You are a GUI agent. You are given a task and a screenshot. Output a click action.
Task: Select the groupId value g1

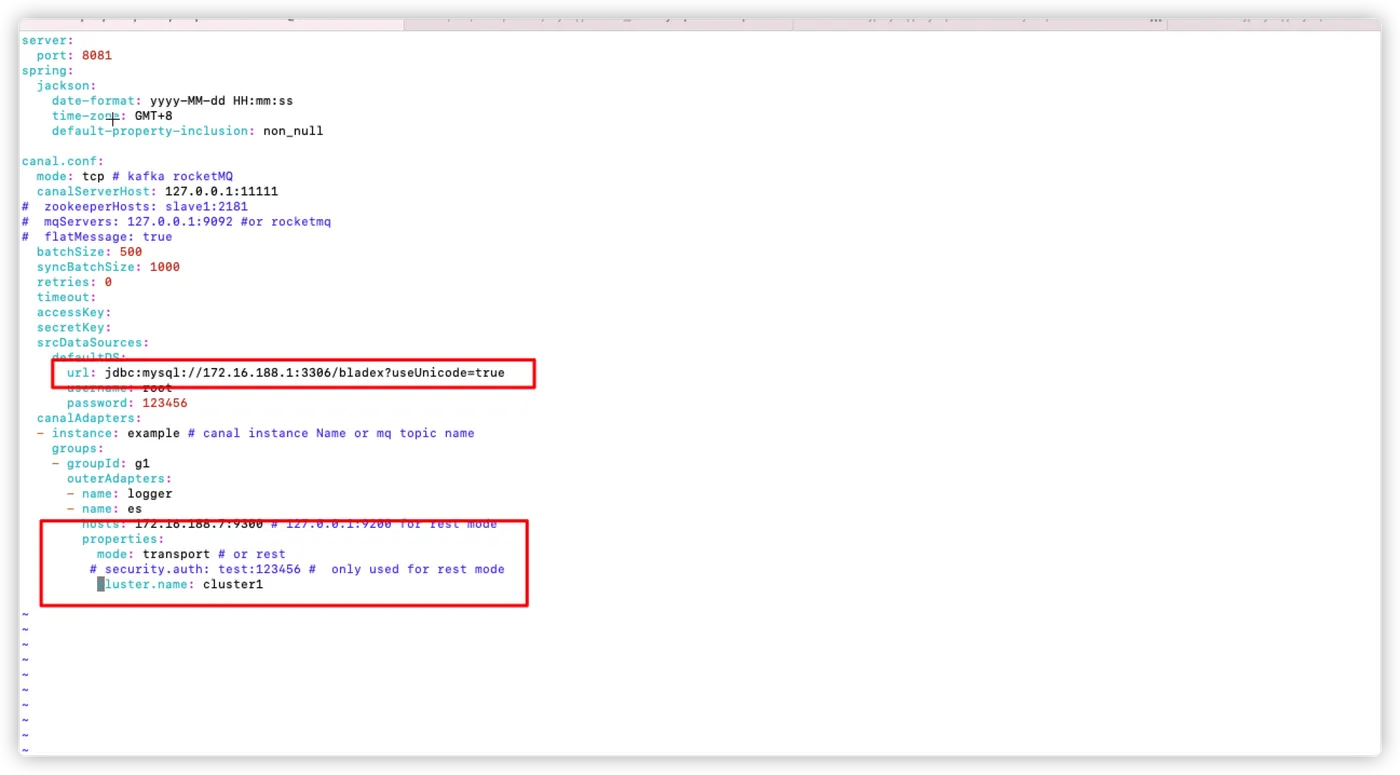coord(142,463)
